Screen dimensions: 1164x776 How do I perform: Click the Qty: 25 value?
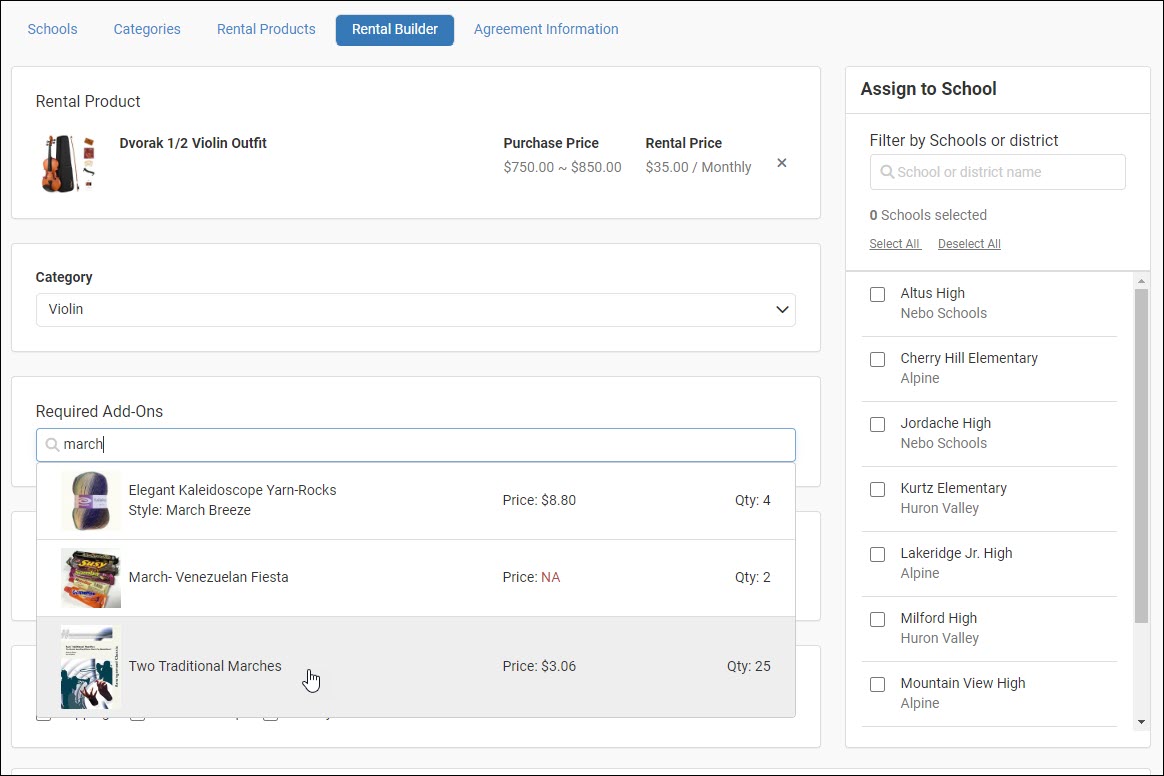coord(748,666)
